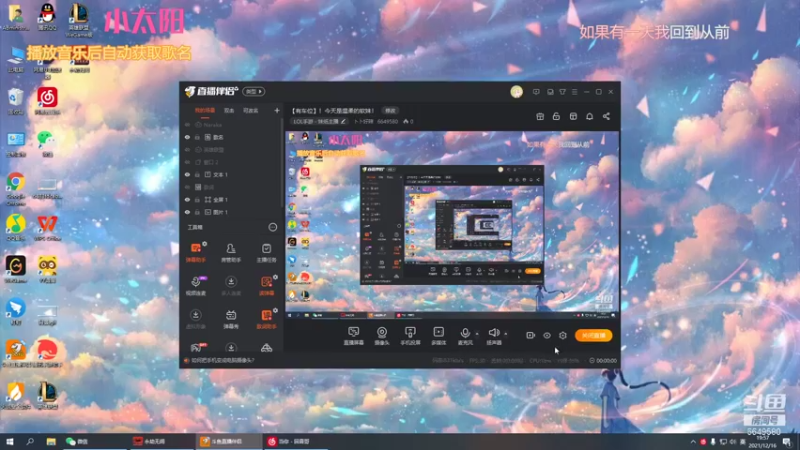Click the notification bell icon in the header
The image size is (800, 450).
tap(589, 116)
